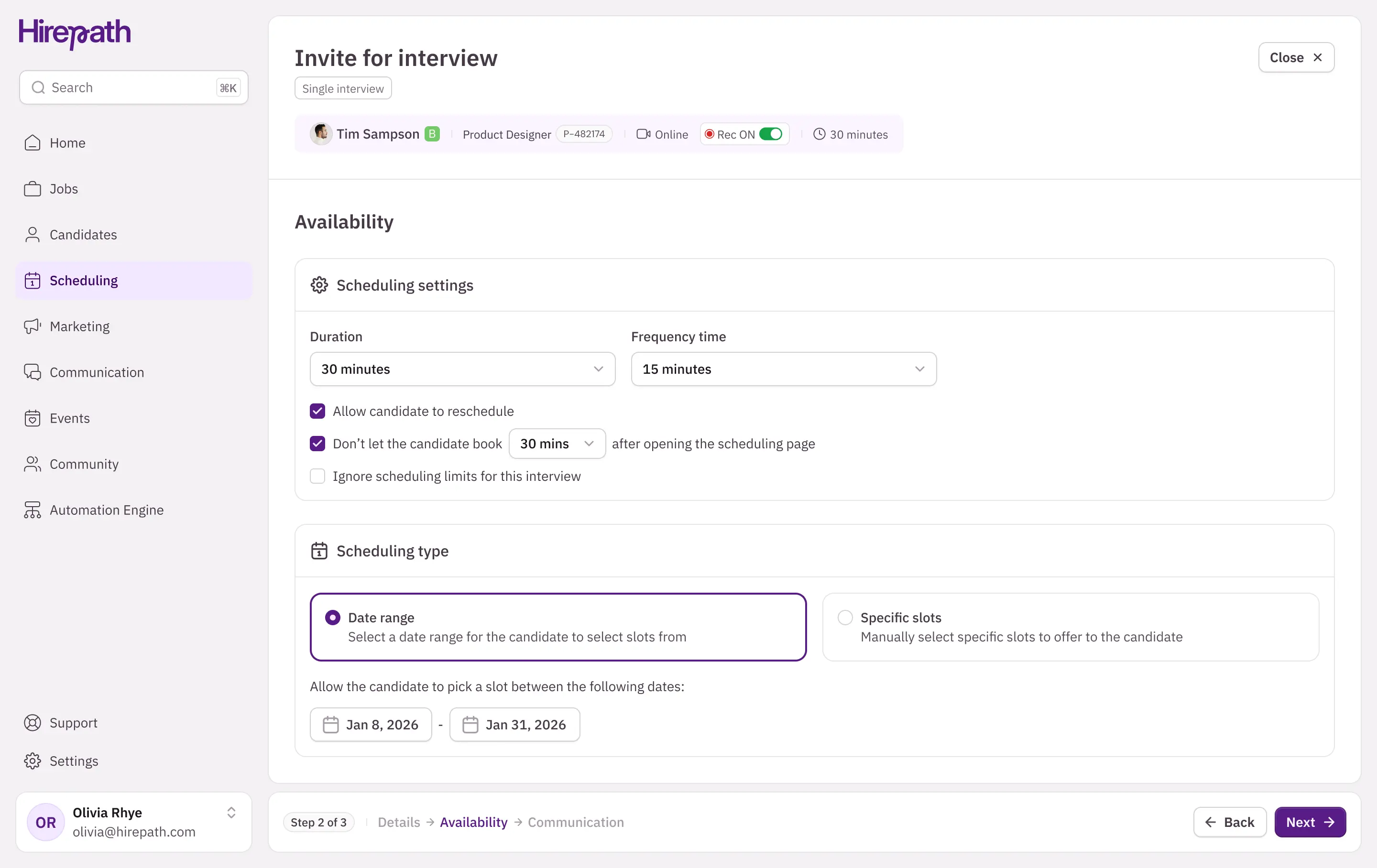Click the Scheduling type calendar icon
Viewport: 1377px width, 868px height.
tap(319, 551)
